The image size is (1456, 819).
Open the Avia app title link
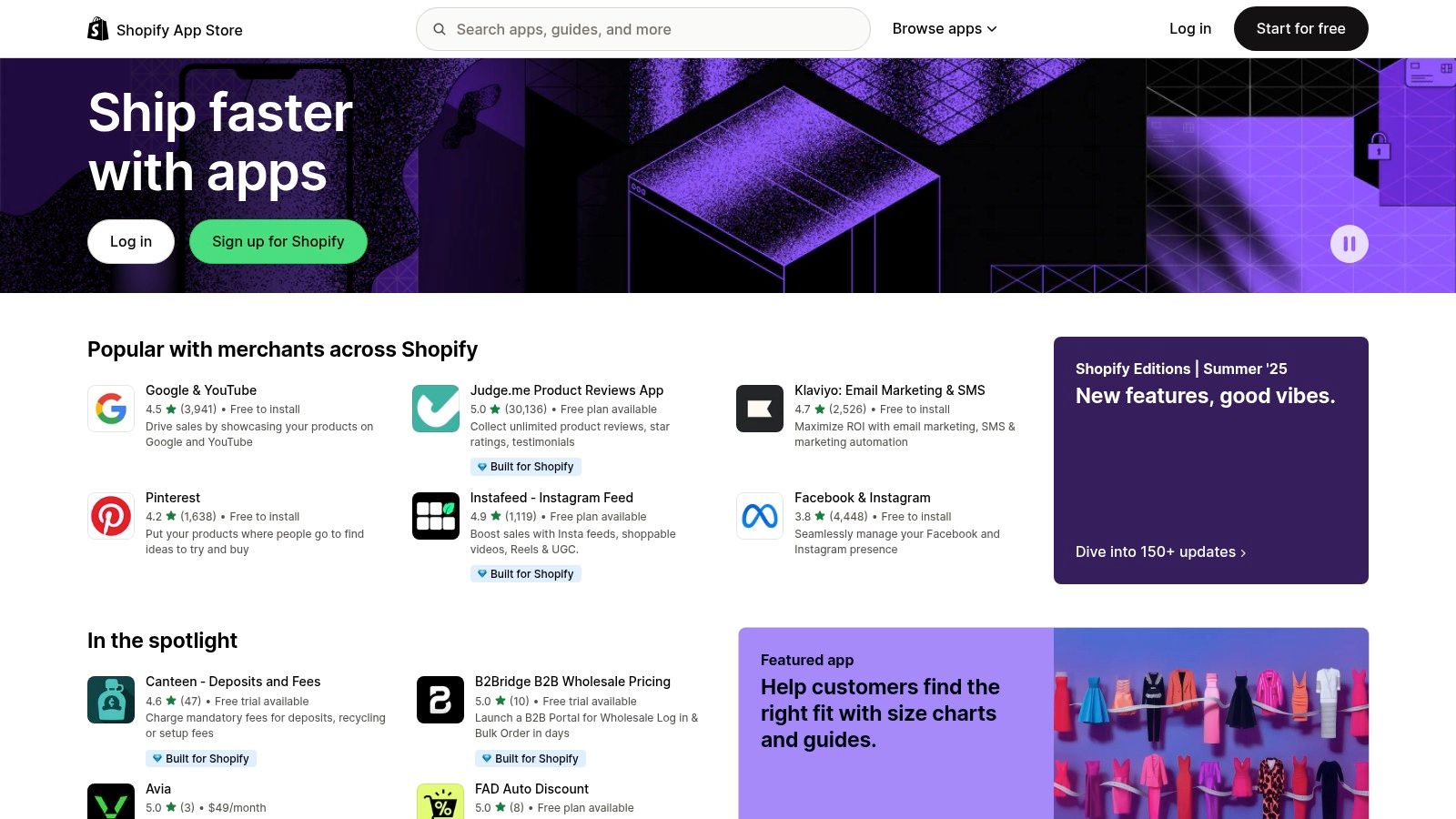coord(158,789)
